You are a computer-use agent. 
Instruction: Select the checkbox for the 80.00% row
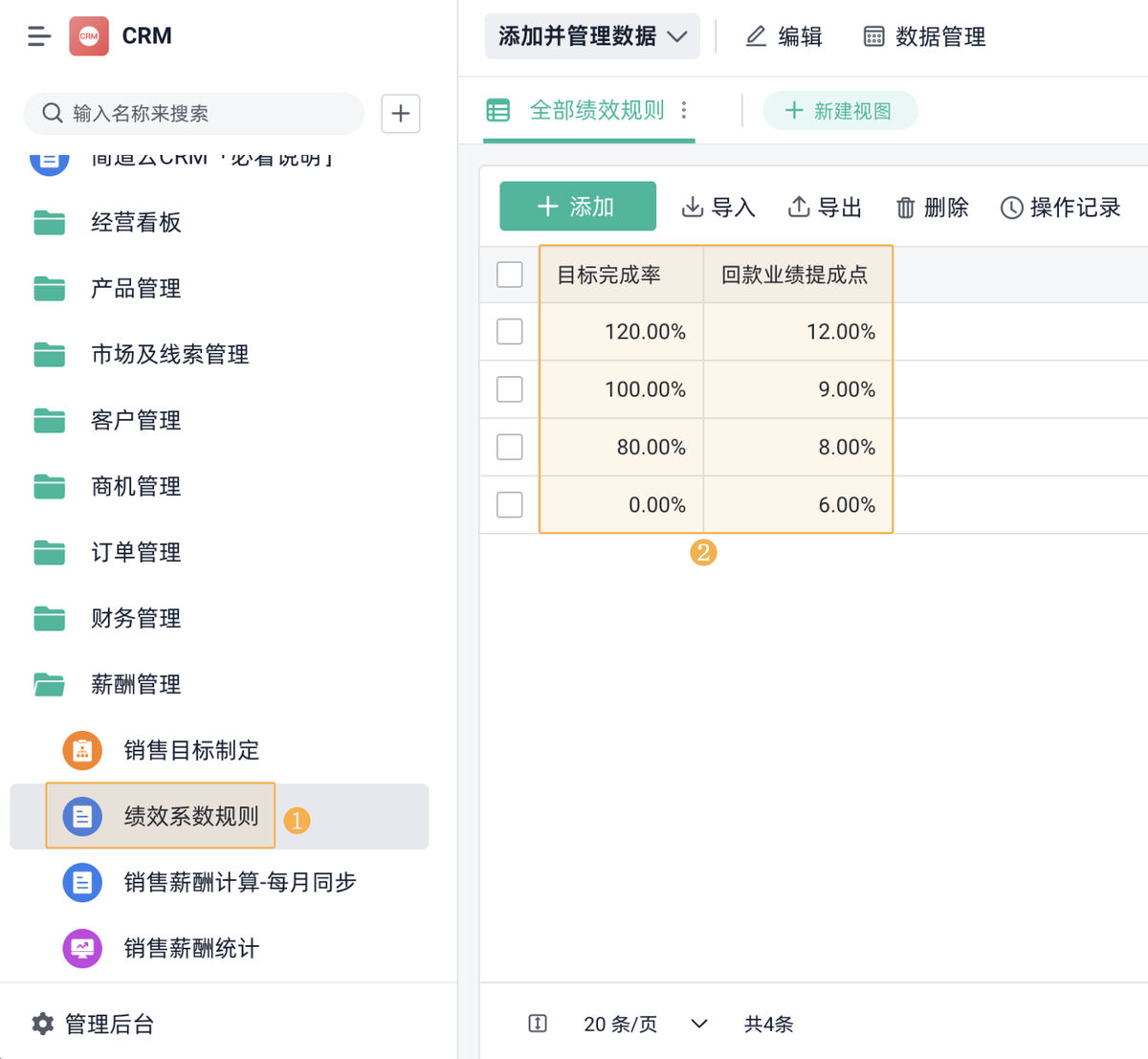tap(510, 447)
